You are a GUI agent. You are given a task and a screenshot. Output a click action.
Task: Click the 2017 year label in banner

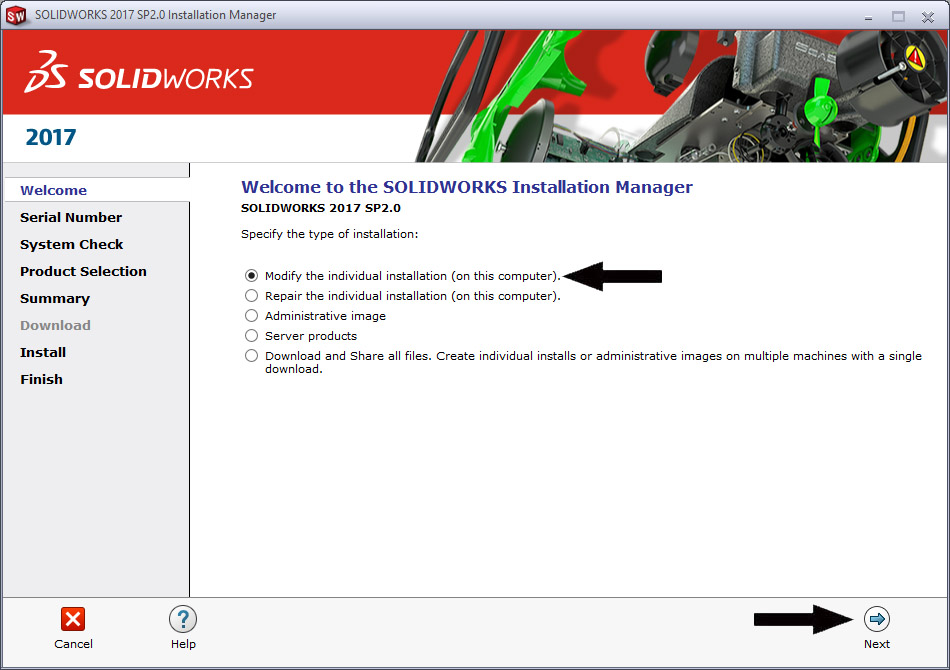pyautogui.click(x=51, y=138)
